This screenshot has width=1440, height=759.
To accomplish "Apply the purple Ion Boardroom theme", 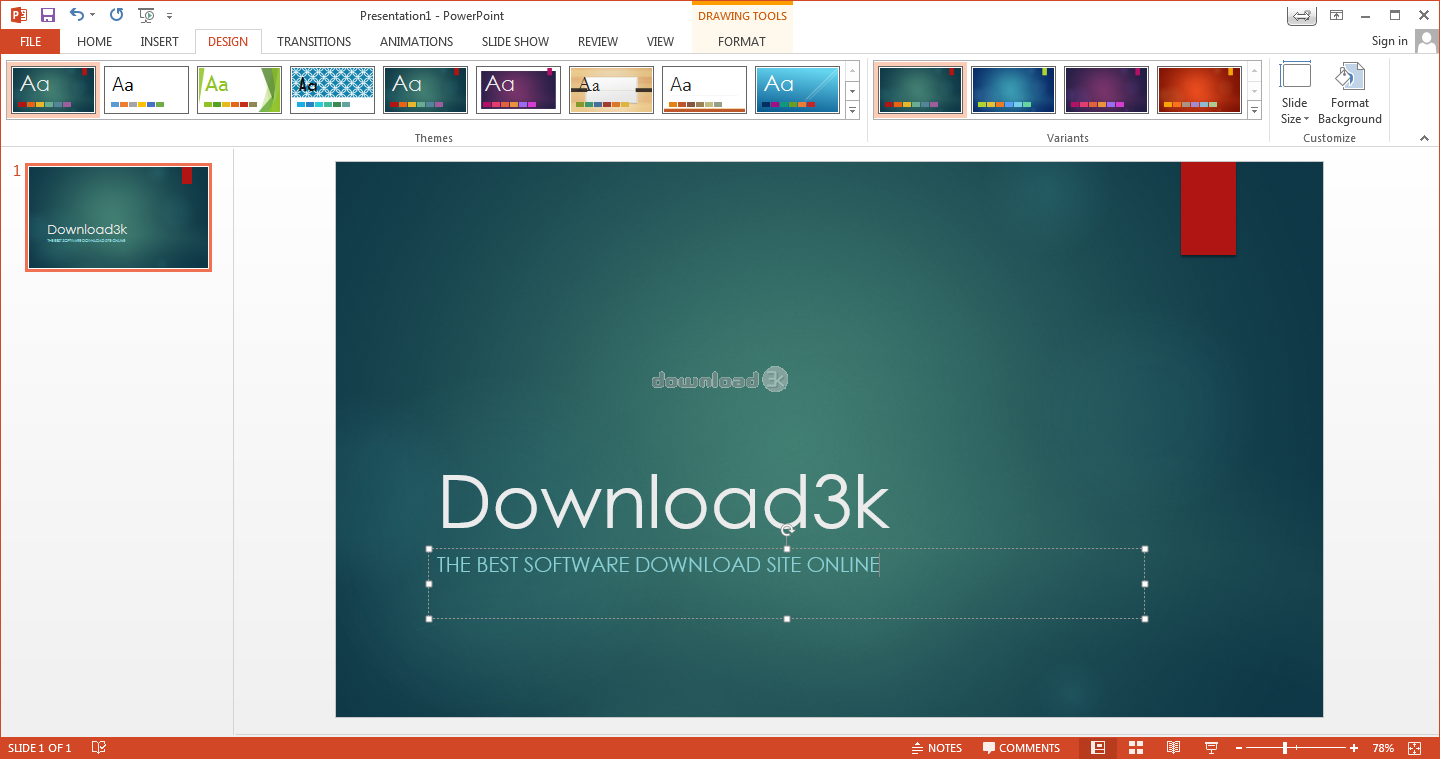I will [518, 90].
